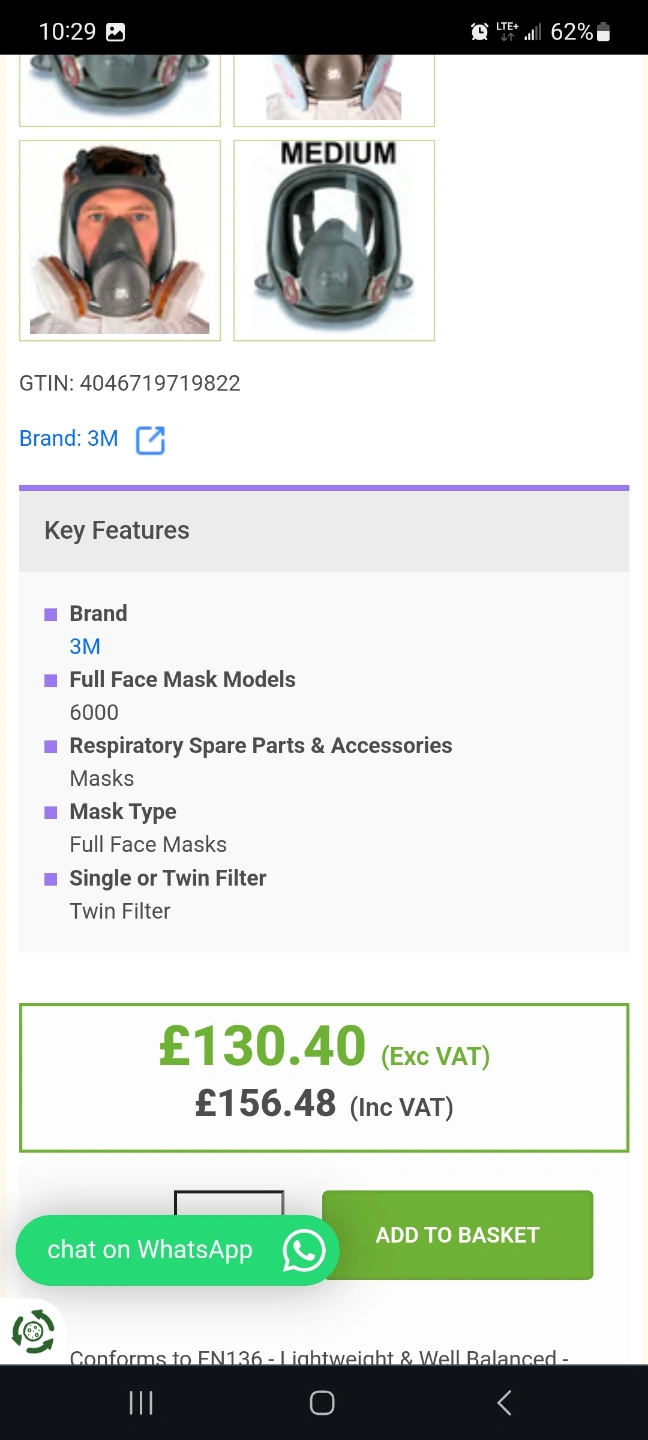The height and width of the screenshot is (1440, 648).
Task: Open the 3M link under Key Features
Action: point(85,646)
